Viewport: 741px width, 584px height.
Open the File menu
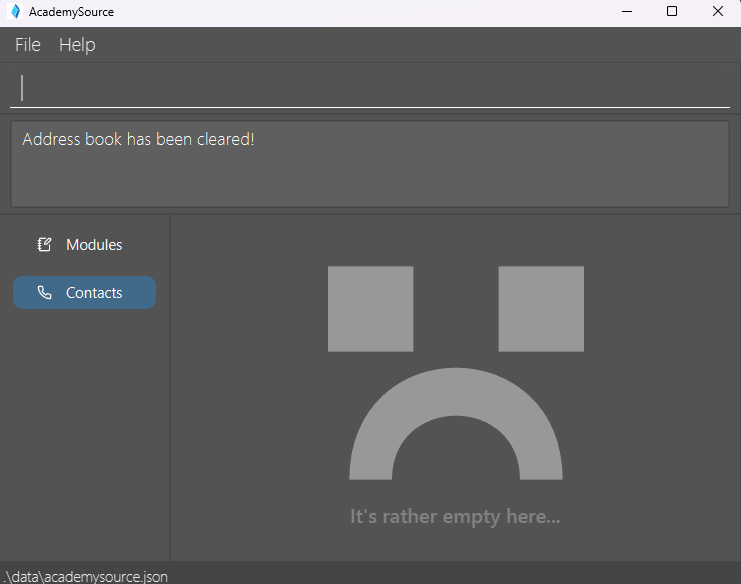pyautogui.click(x=27, y=45)
